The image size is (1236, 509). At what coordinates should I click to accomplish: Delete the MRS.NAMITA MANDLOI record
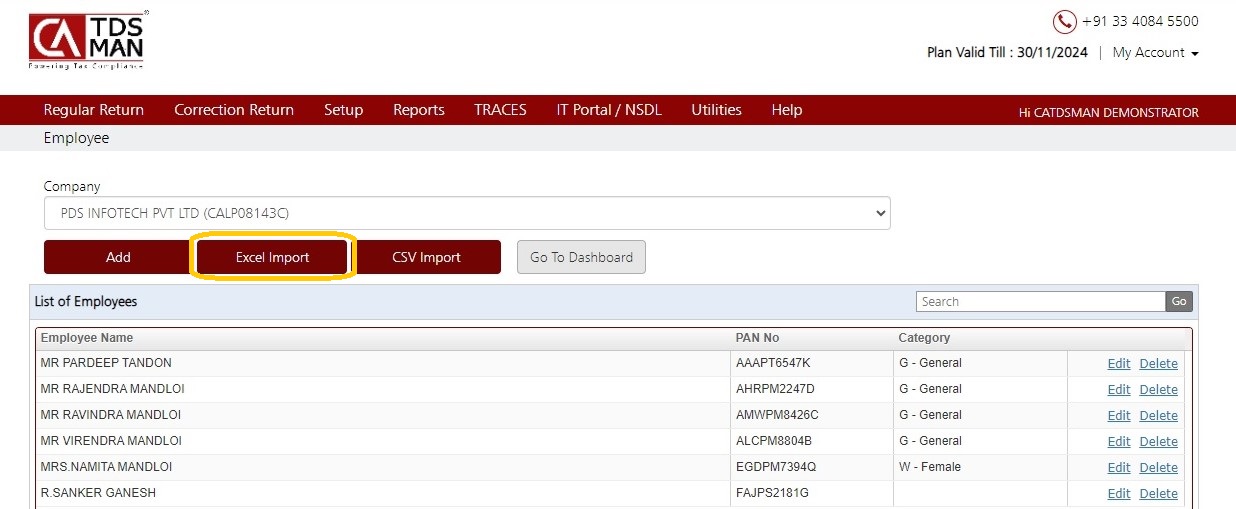(x=1159, y=468)
